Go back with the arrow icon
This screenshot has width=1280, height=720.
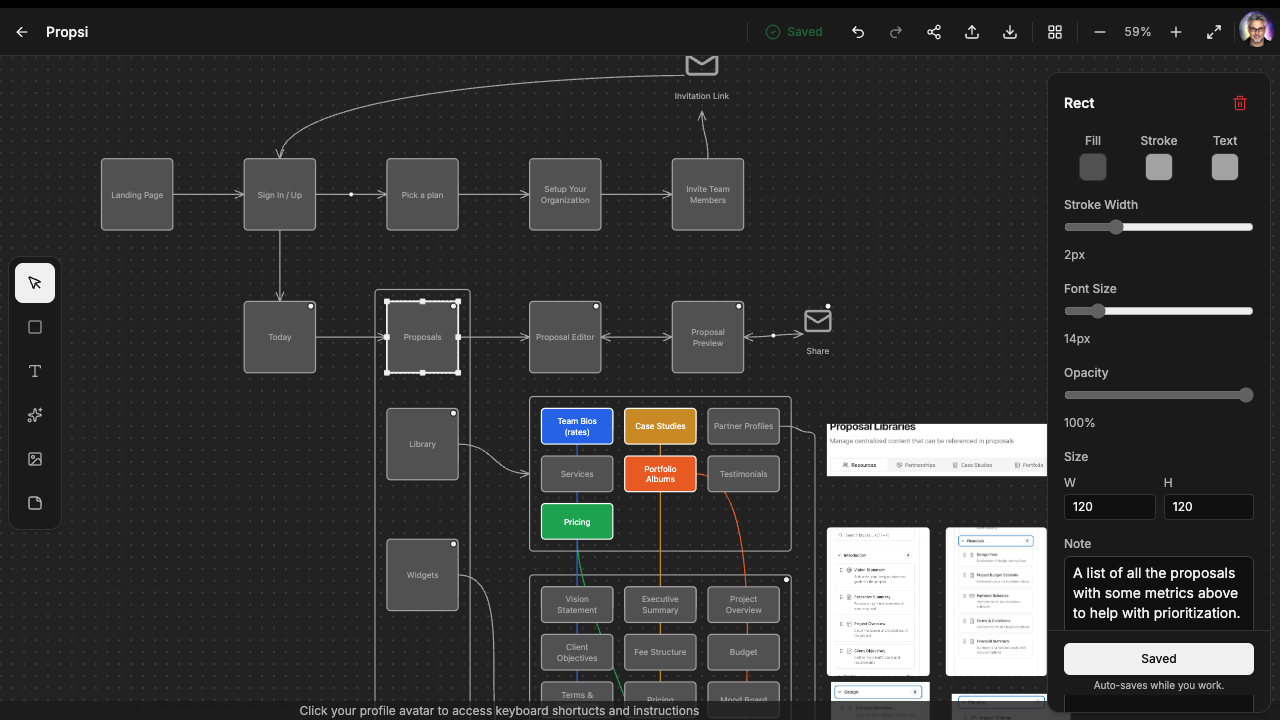[x=22, y=32]
